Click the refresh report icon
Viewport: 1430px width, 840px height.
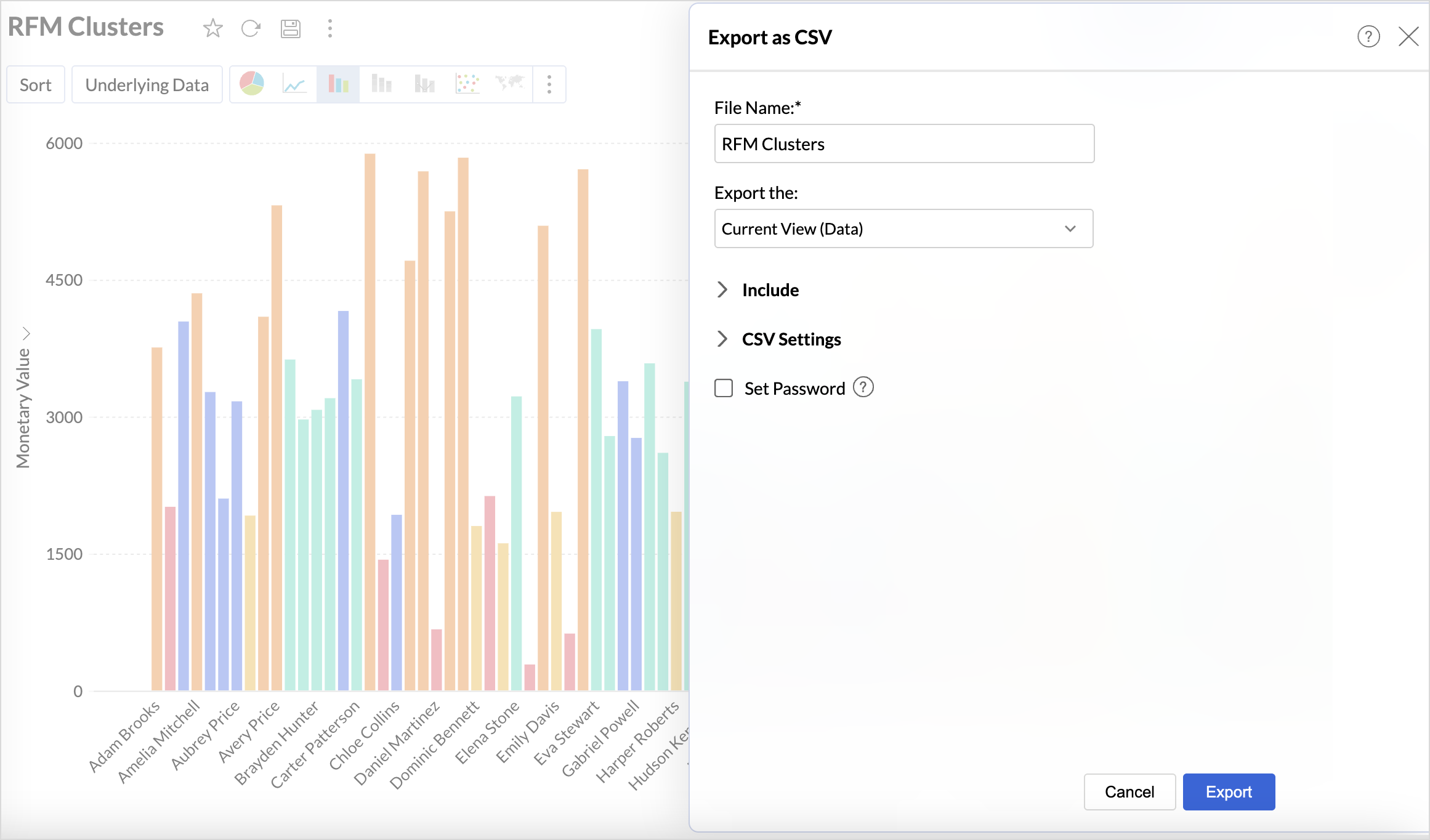(x=251, y=28)
